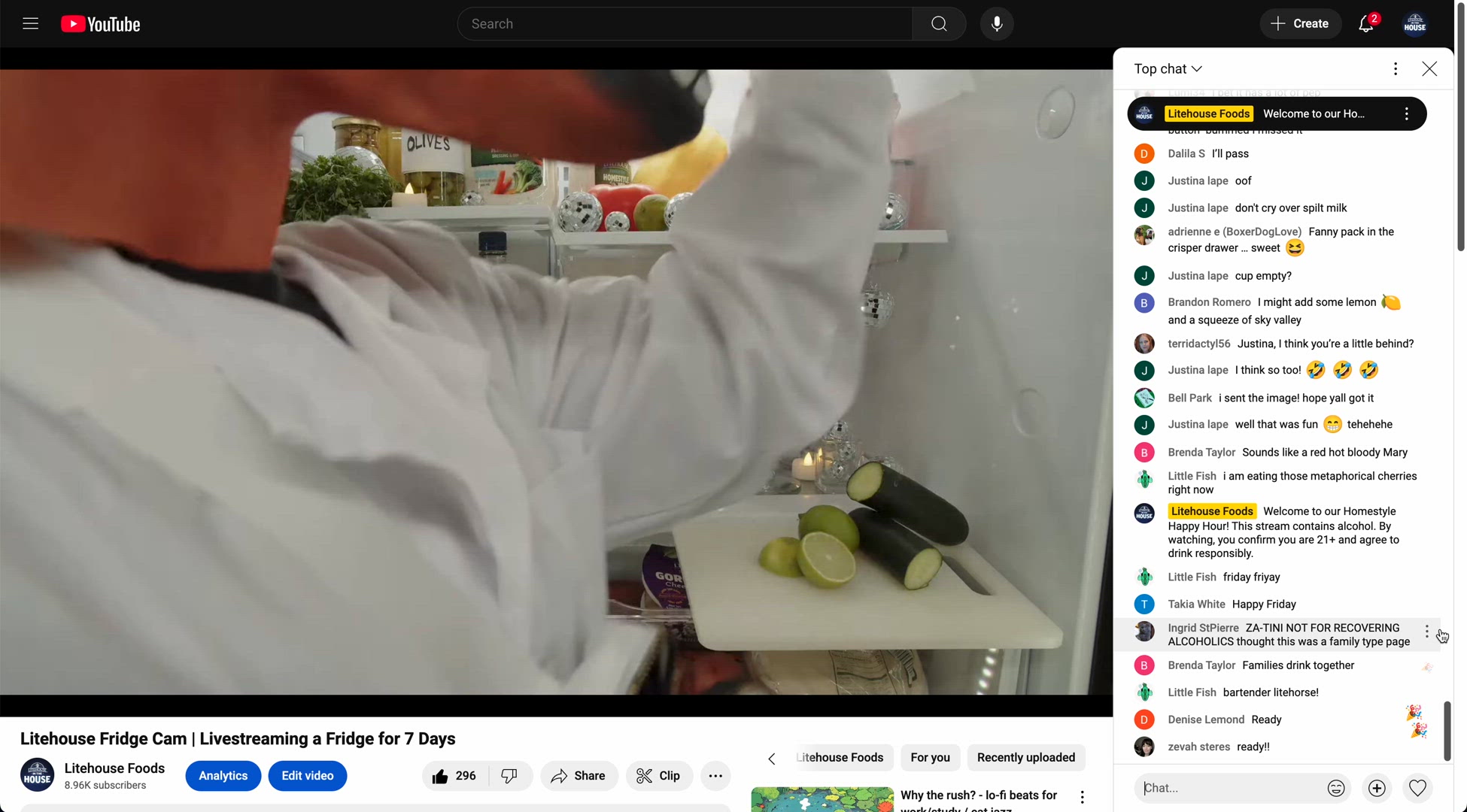Image resolution: width=1467 pixels, height=812 pixels.
Task: Create a clip with the scissors icon
Action: (x=659, y=775)
